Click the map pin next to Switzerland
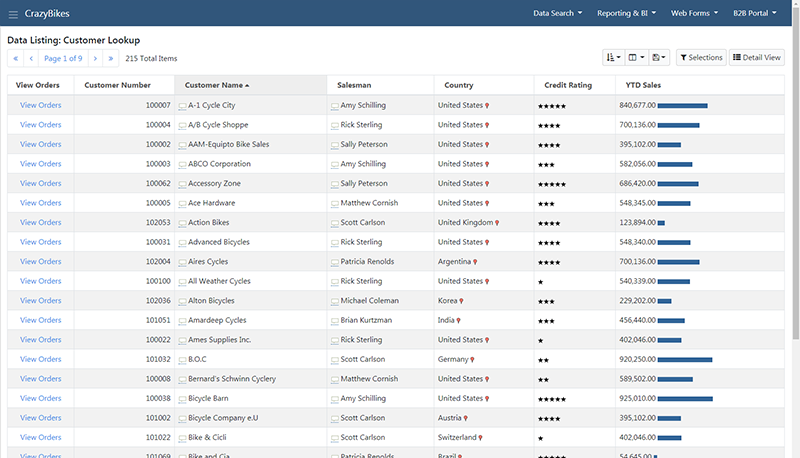Viewport: 800px width, 458px height. click(x=480, y=438)
